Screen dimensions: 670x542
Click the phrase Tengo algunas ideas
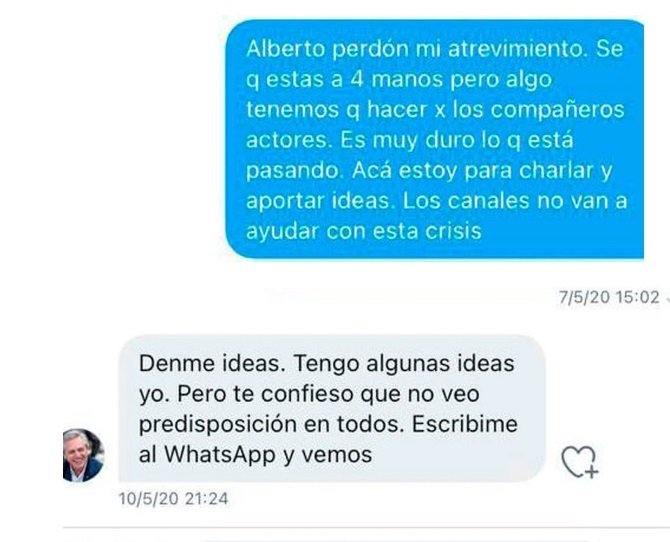click(x=404, y=364)
